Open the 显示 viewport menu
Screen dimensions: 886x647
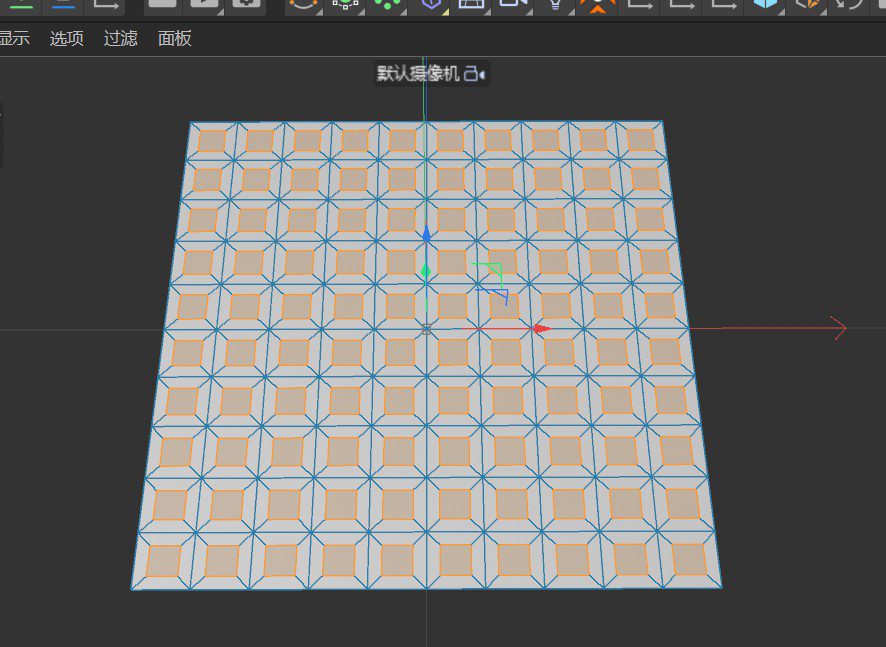point(14,38)
